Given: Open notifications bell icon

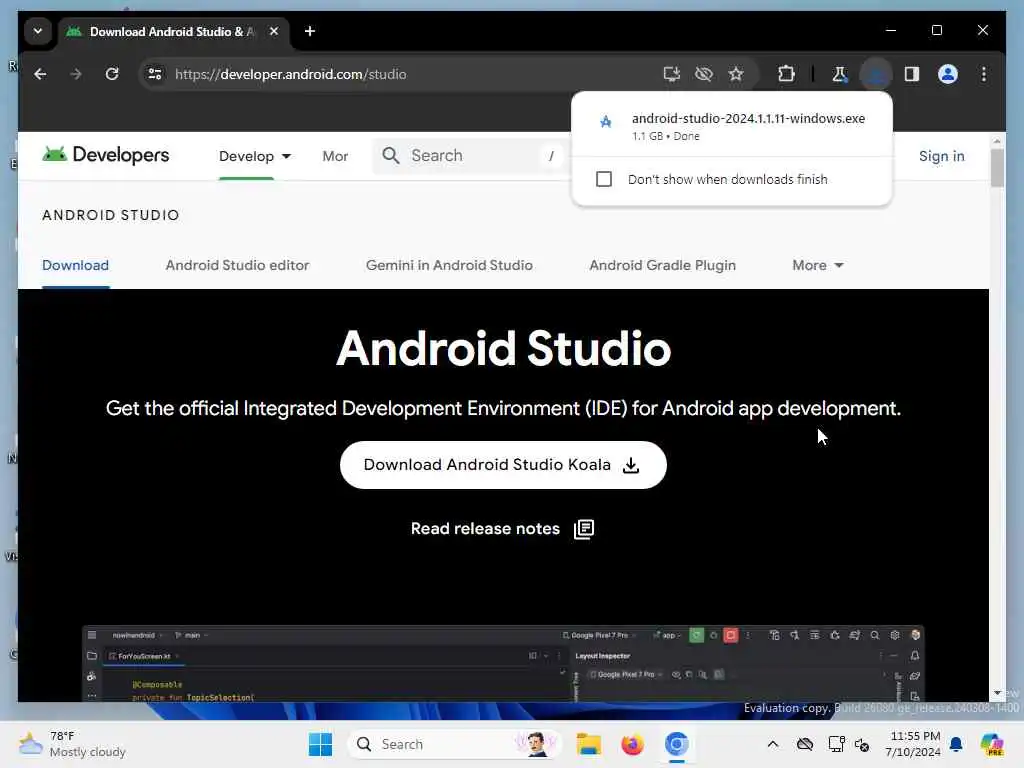Looking at the screenshot, I should pos(956,744).
